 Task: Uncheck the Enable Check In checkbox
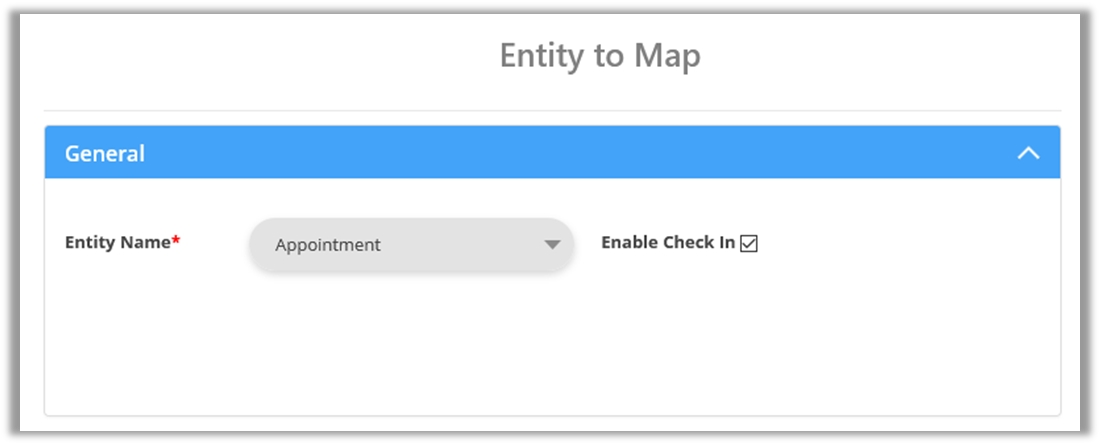click(749, 243)
